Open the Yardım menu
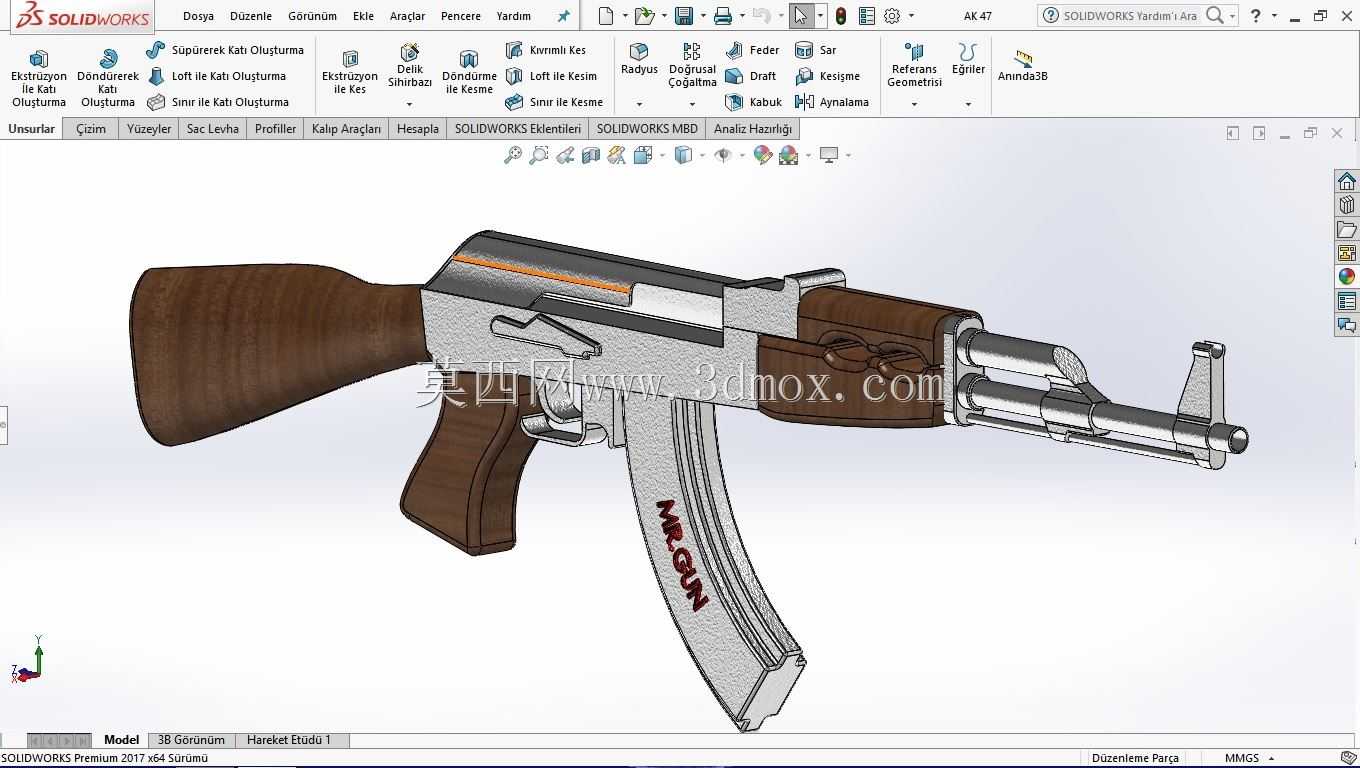1360x768 pixels. pos(514,16)
